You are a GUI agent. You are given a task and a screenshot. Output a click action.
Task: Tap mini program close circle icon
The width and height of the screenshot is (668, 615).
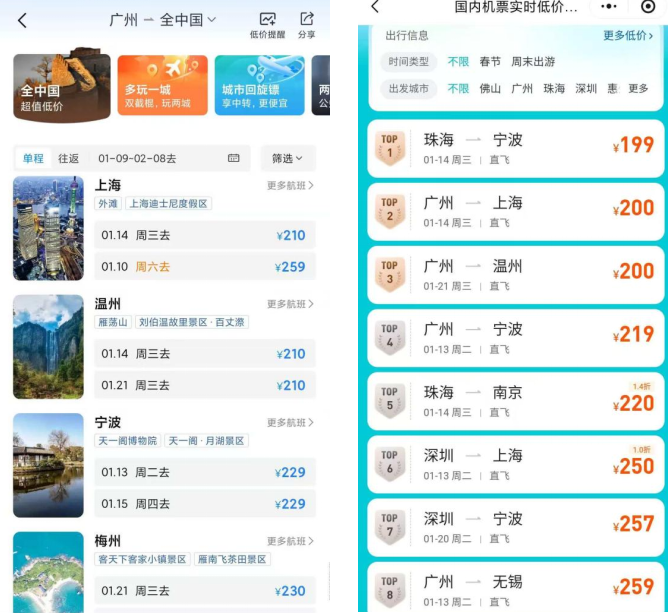(x=648, y=6)
